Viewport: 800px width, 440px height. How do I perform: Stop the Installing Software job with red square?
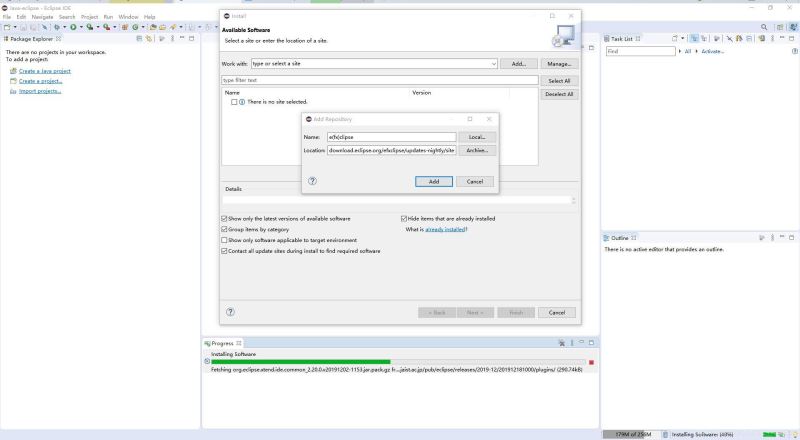click(591, 362)
